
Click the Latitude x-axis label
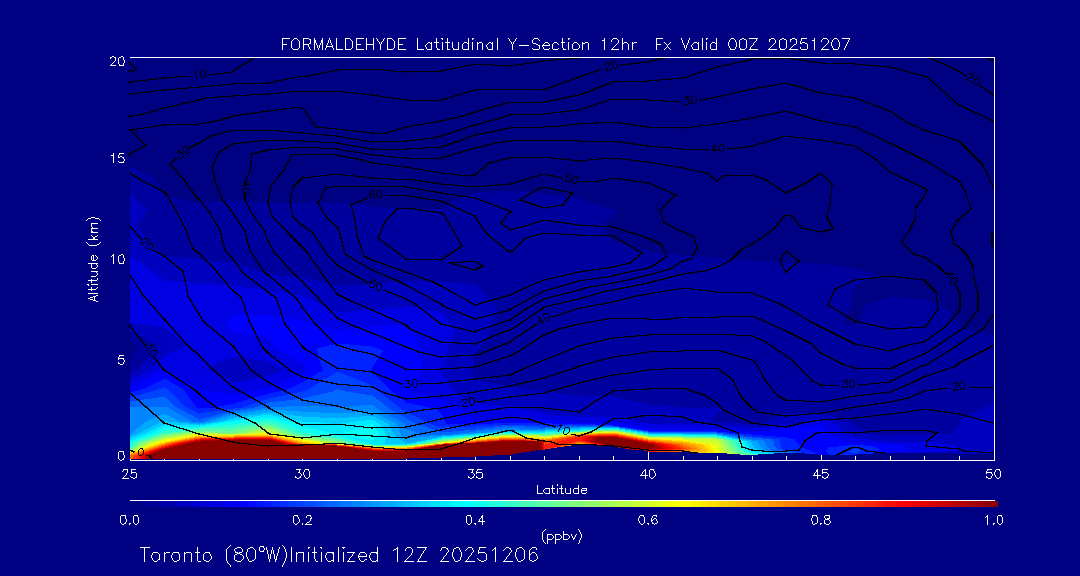[x=561, y=490]
